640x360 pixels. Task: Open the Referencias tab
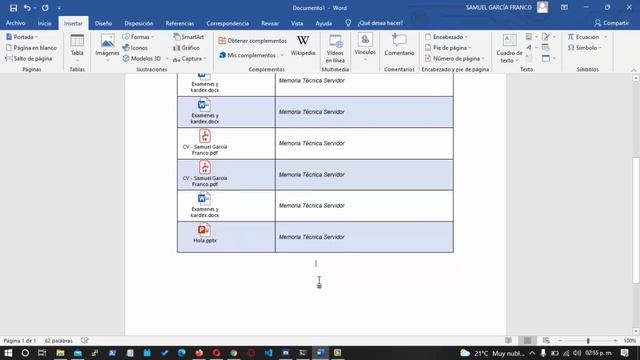180,23
